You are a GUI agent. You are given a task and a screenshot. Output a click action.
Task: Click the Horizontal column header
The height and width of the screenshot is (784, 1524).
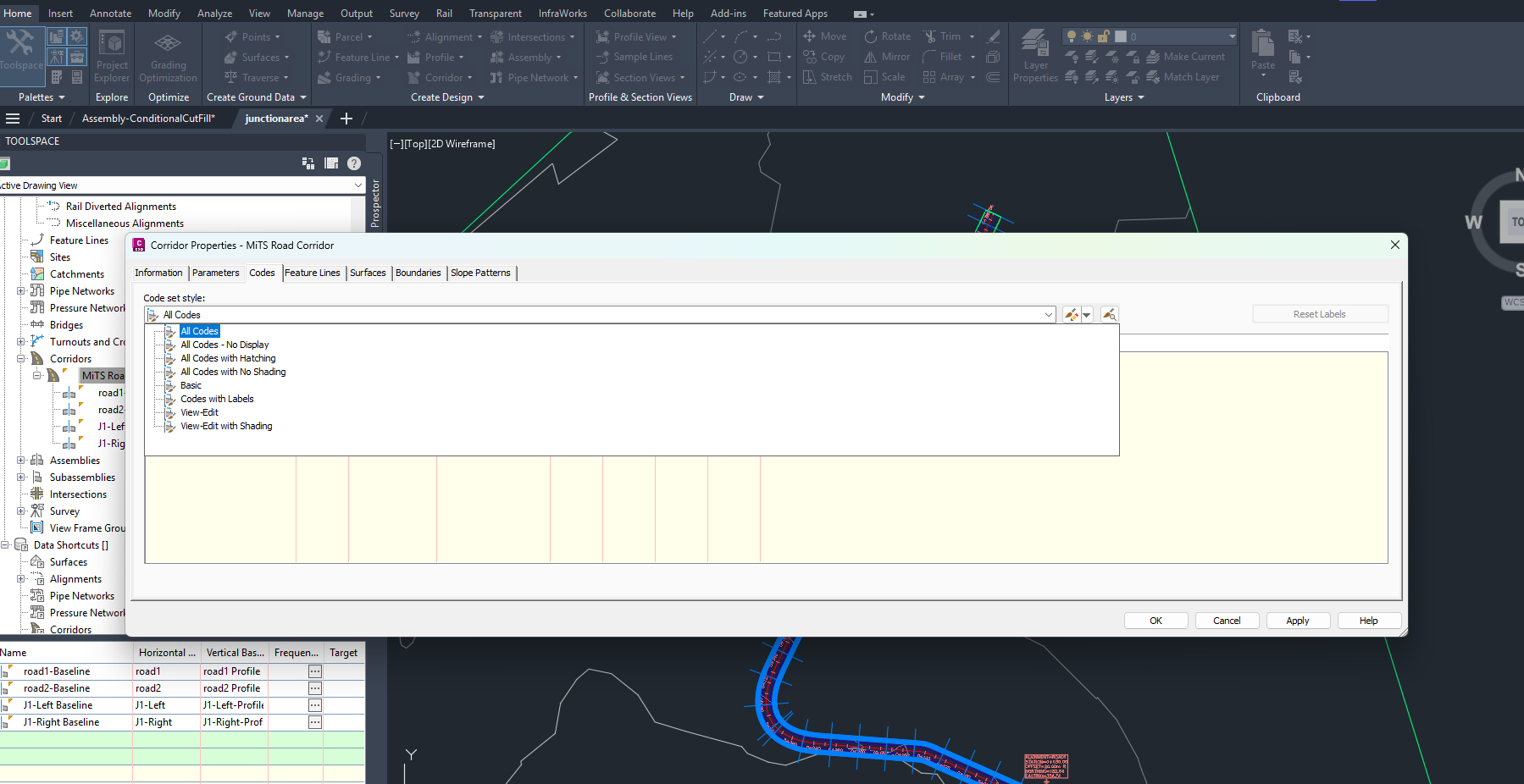point(167,653)
